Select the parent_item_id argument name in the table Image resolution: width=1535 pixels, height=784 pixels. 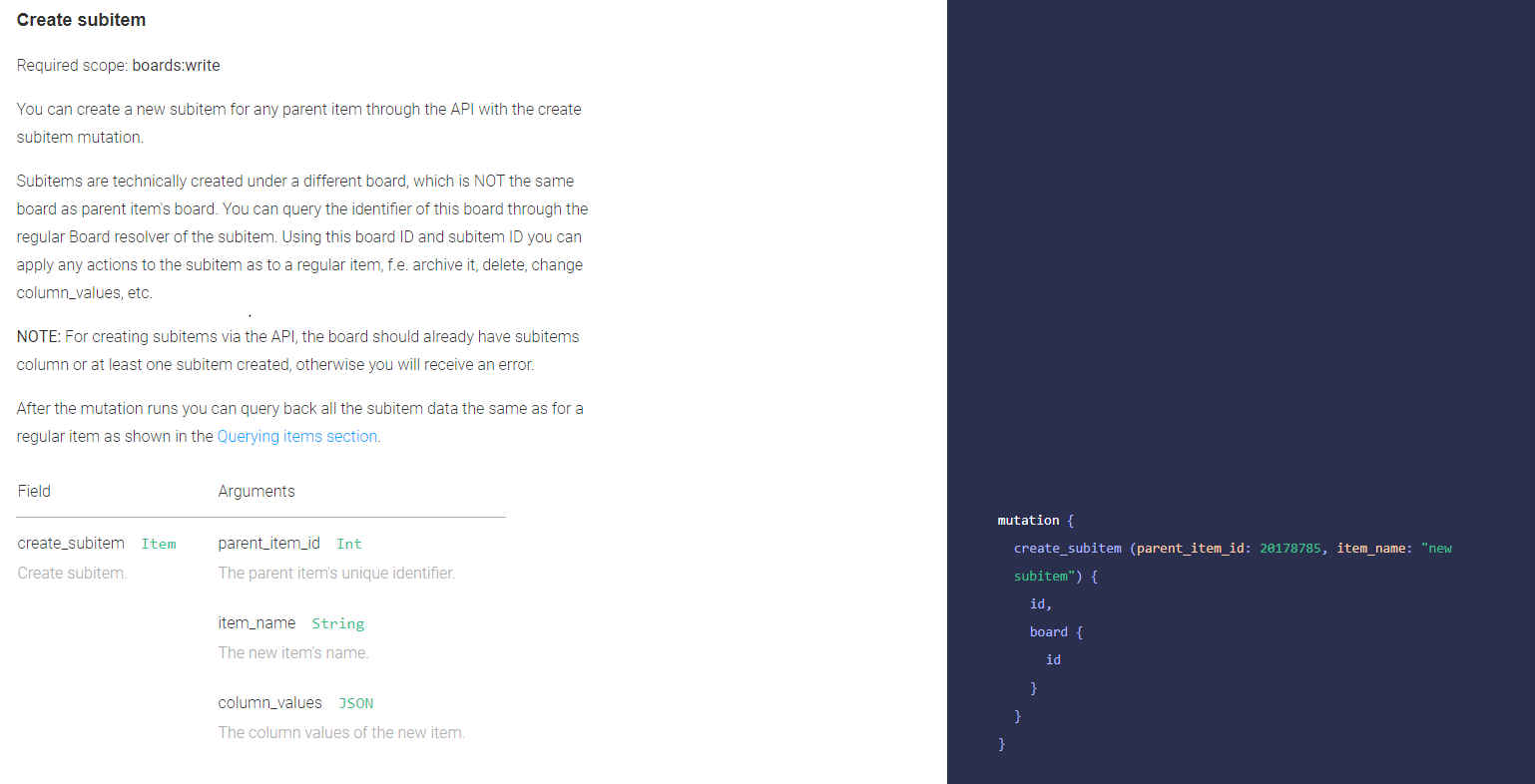268,543
